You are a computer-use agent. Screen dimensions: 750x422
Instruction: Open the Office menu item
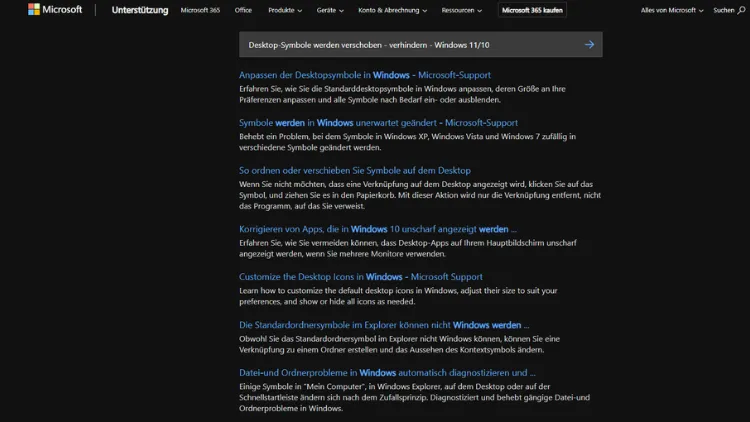tap(243, 10)
